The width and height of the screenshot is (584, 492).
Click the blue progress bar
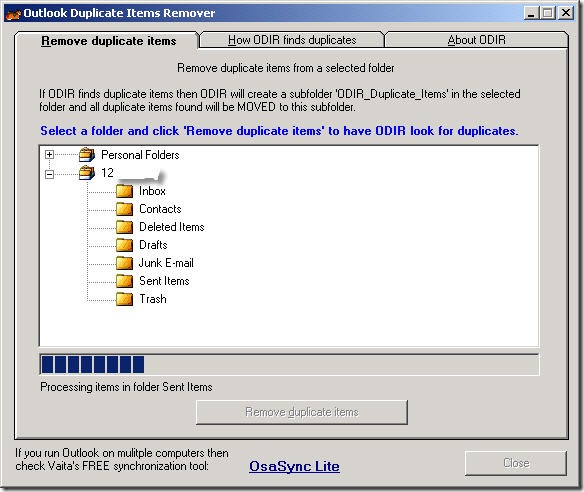click(289, 364)
